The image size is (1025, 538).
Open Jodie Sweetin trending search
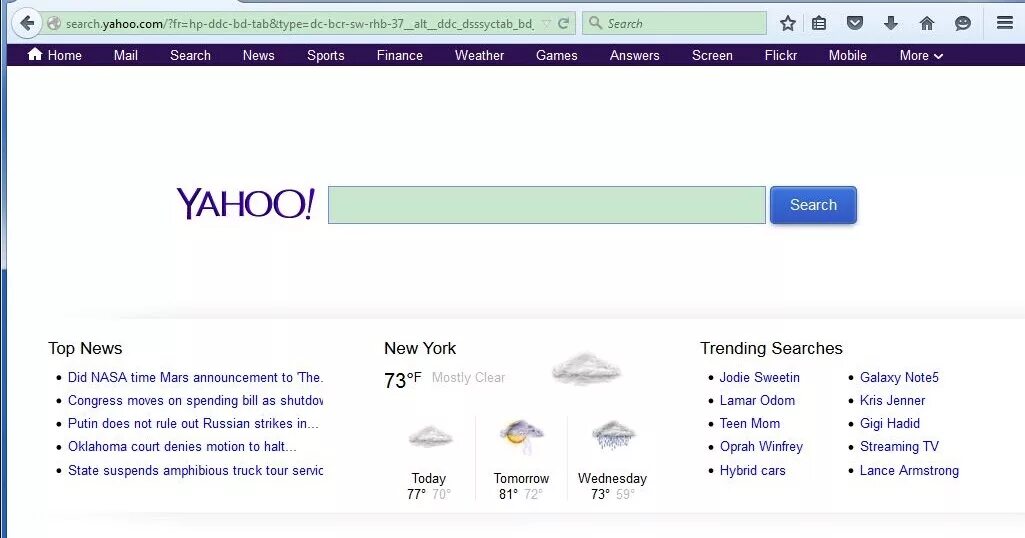(x=760, y=377)
